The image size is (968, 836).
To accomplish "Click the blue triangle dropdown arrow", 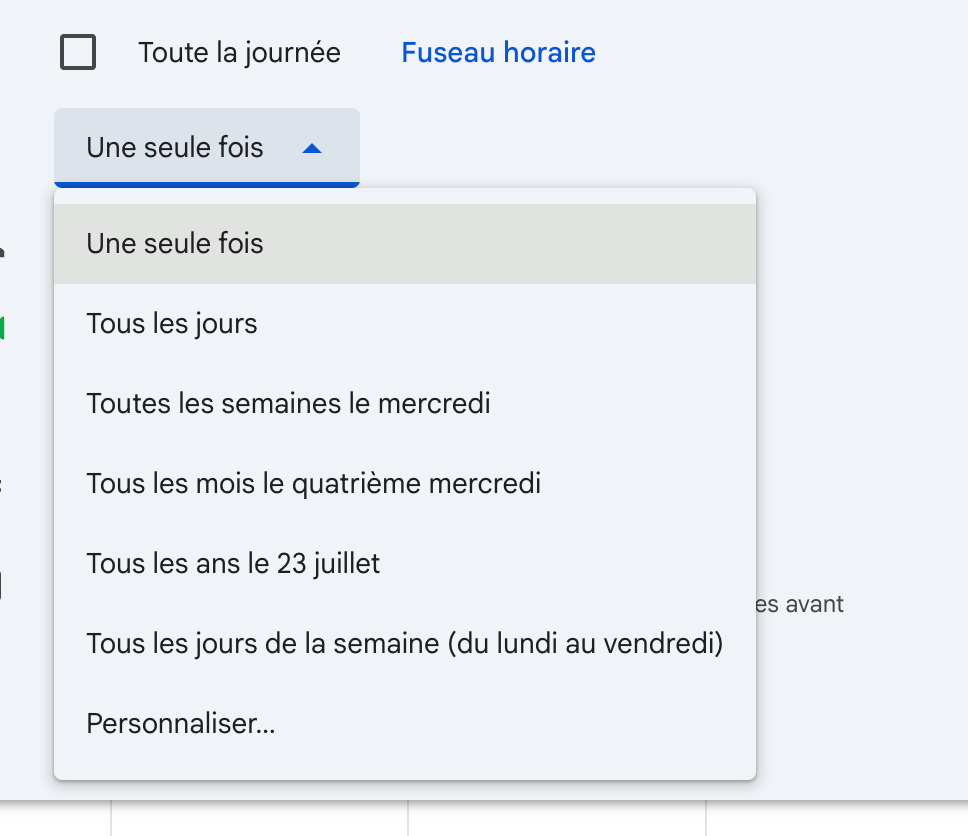I will point(312,148).
